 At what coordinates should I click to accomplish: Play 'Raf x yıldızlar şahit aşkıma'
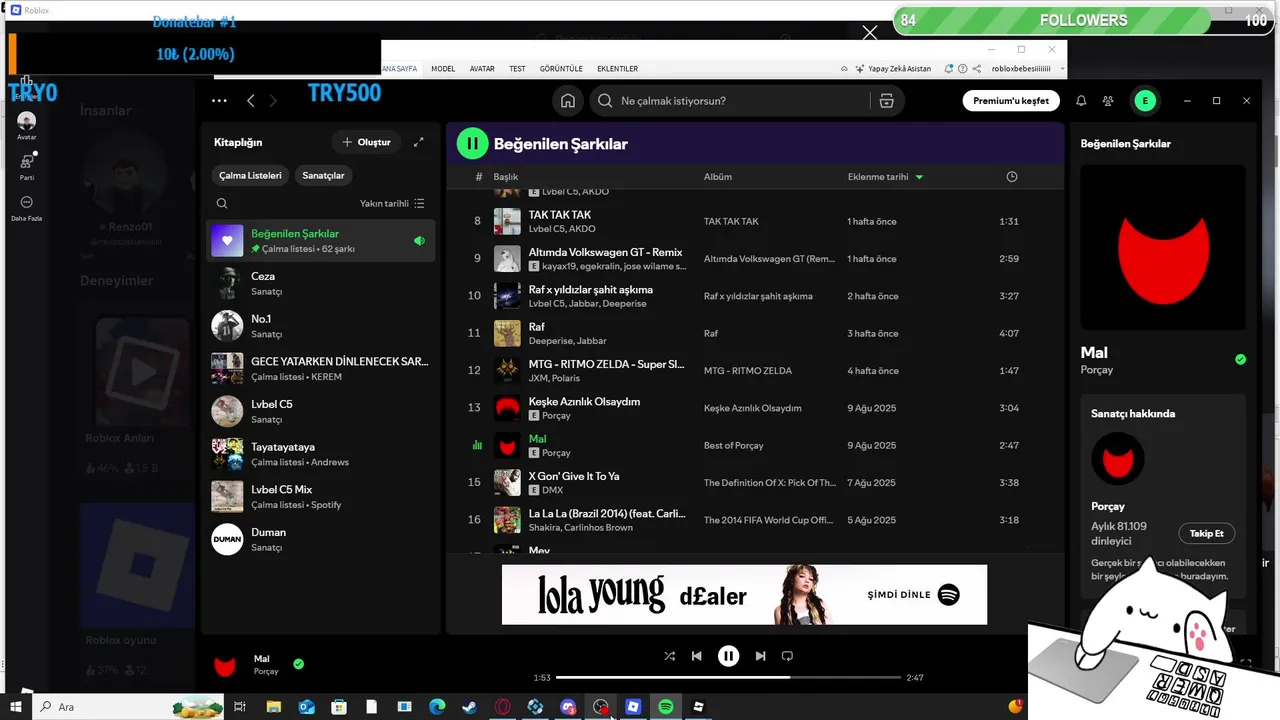click(590, 289)
